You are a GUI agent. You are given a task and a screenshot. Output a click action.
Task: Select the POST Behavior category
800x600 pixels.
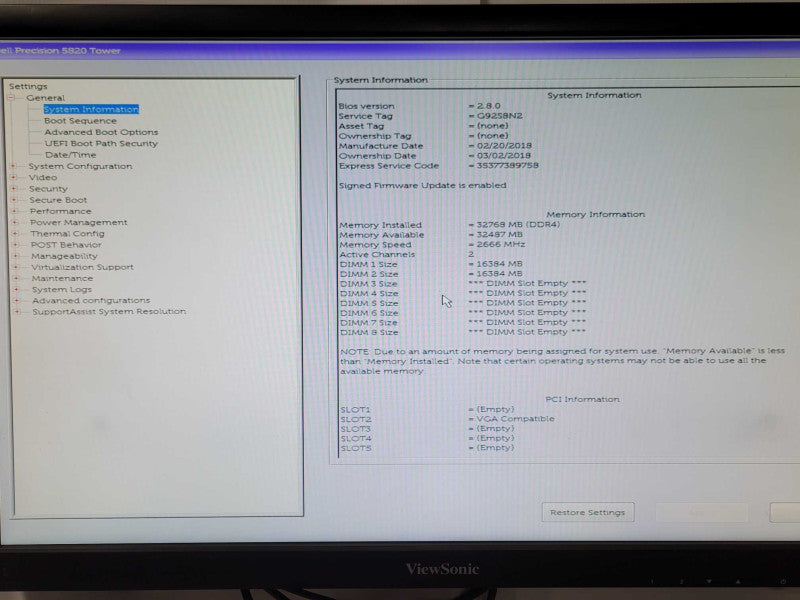[66, 244]
